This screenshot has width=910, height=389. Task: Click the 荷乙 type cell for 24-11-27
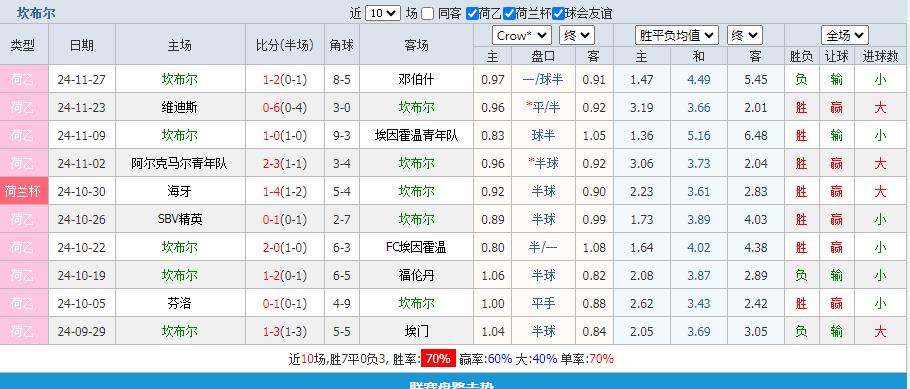(24, 79)
